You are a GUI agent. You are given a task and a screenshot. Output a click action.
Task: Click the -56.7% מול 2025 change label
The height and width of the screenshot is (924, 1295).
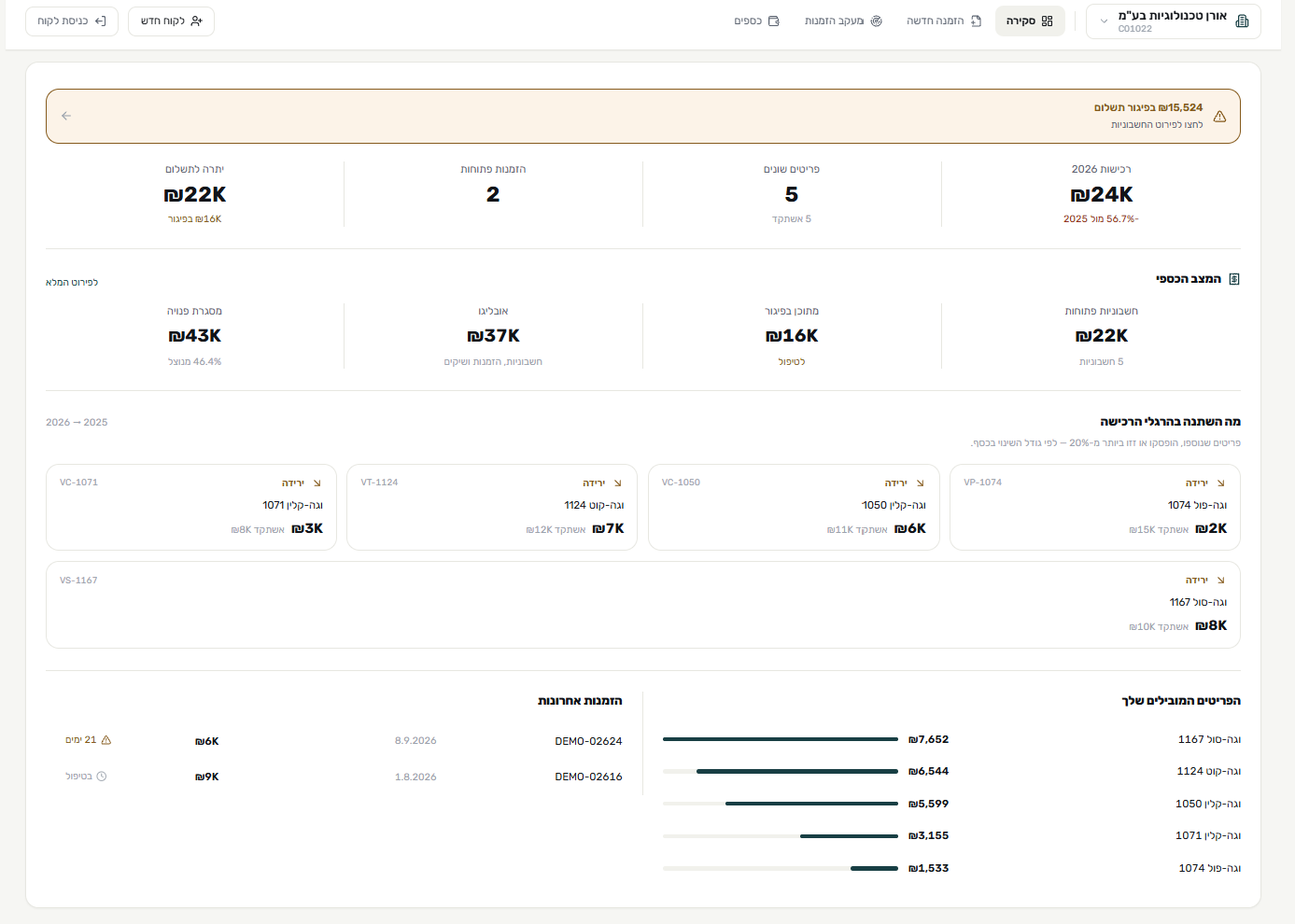pos(1101,219)
